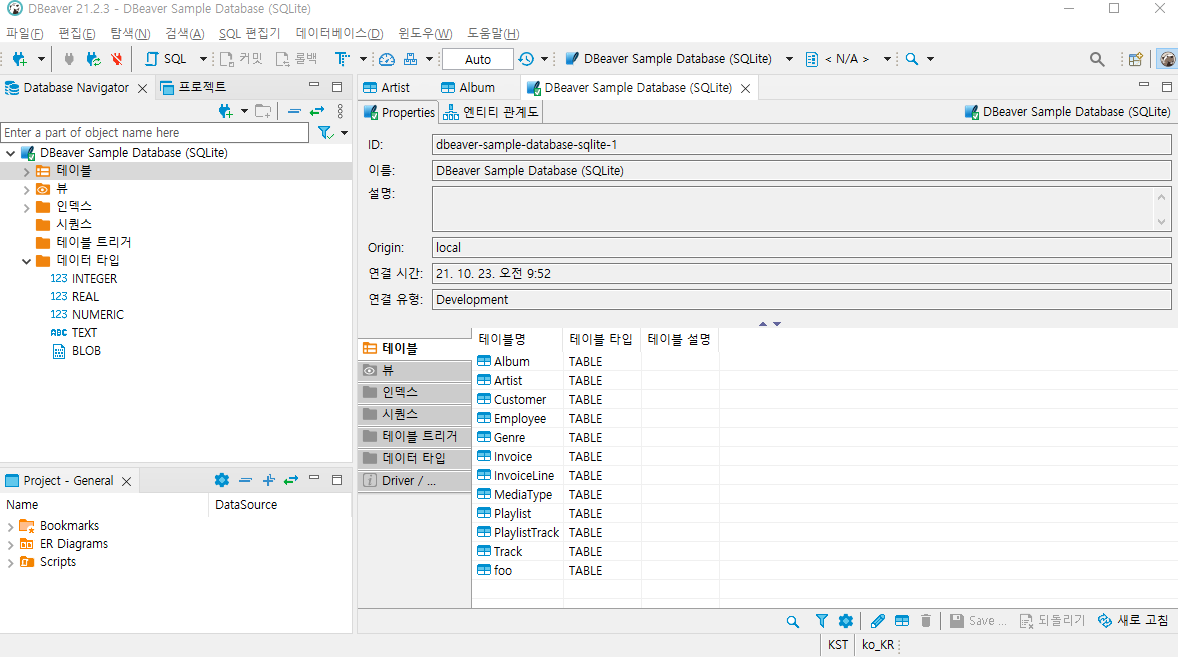Click the bottom bar search magnifier icon
The height and width of the screenshot is (657, 1178).
pos(793,621)
